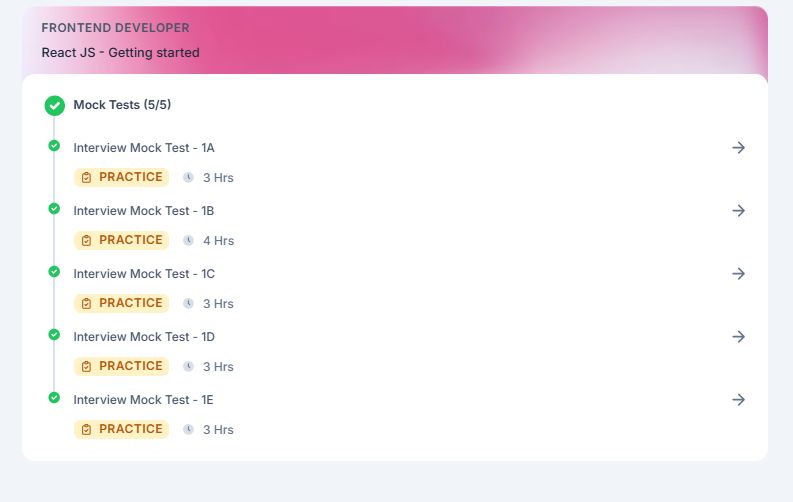Open arrow for Interview Mock Test - 1C
The height and width of the screenshot is (502, 793).
click(x=738, y=273)
